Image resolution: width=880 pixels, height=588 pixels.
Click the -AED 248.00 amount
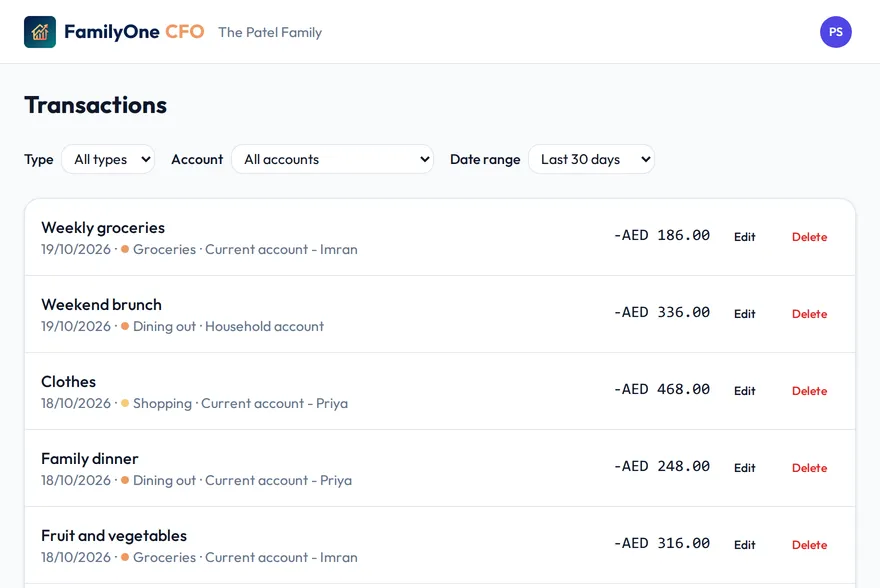pos(662,466)
